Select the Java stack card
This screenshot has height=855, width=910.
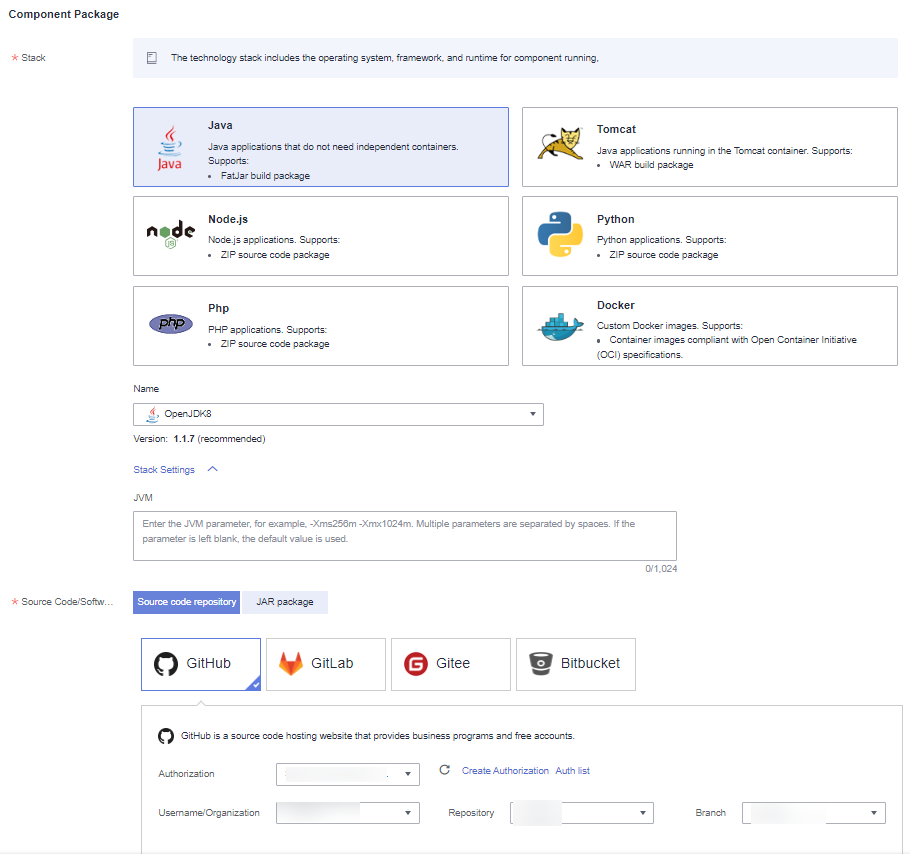[x=321, y=147]
